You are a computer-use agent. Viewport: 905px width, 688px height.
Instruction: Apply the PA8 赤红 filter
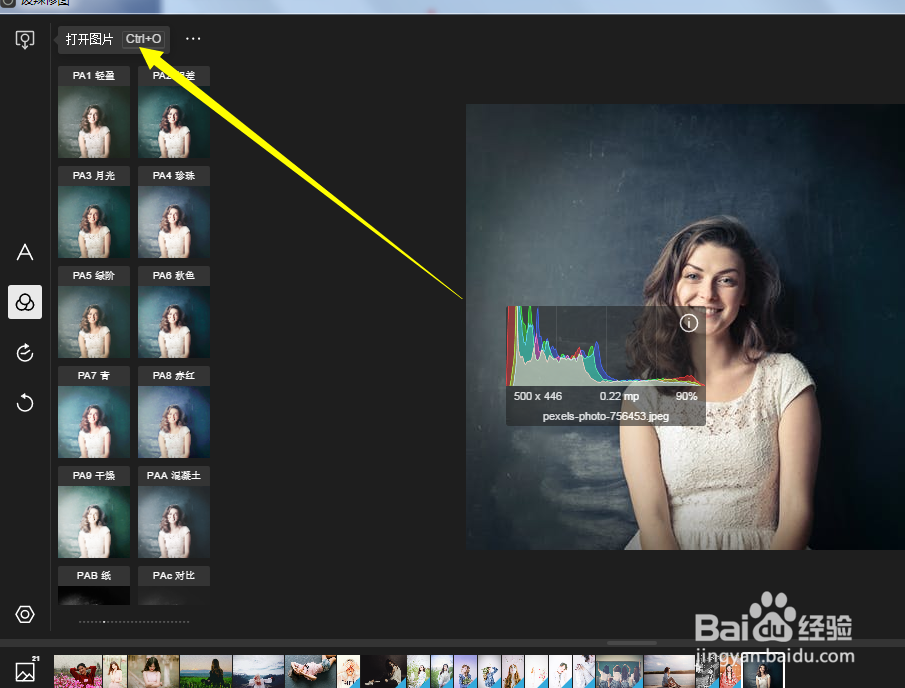click(x=174, y=412)
